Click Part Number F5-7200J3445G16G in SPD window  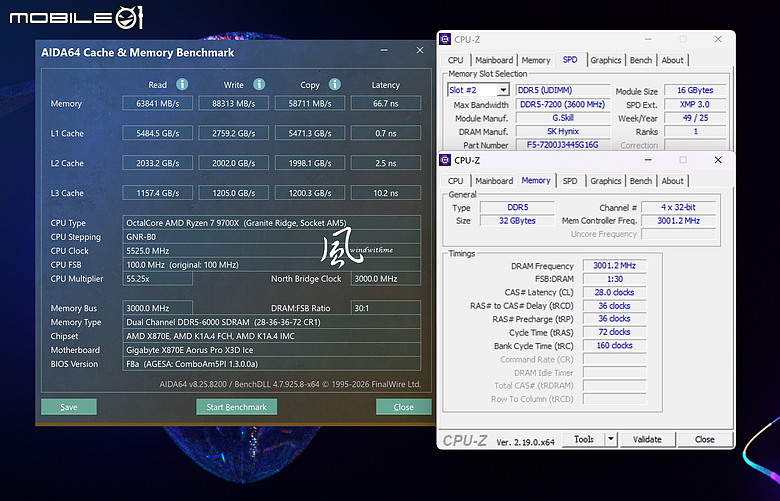(563, 145)
